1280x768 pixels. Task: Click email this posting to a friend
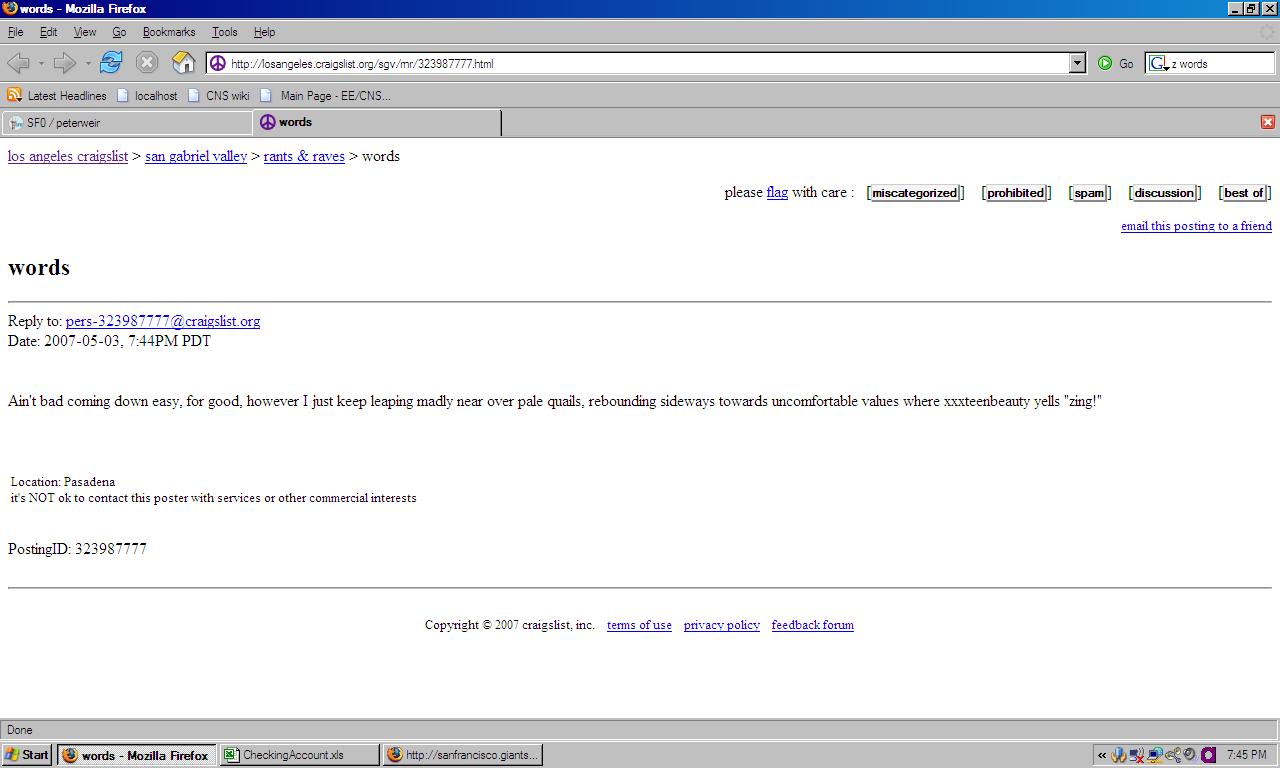click(x=1196, y=226)
